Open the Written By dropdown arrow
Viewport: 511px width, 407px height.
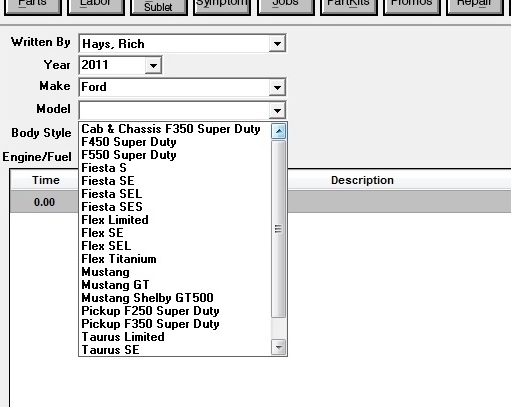(x=277, y=43)
